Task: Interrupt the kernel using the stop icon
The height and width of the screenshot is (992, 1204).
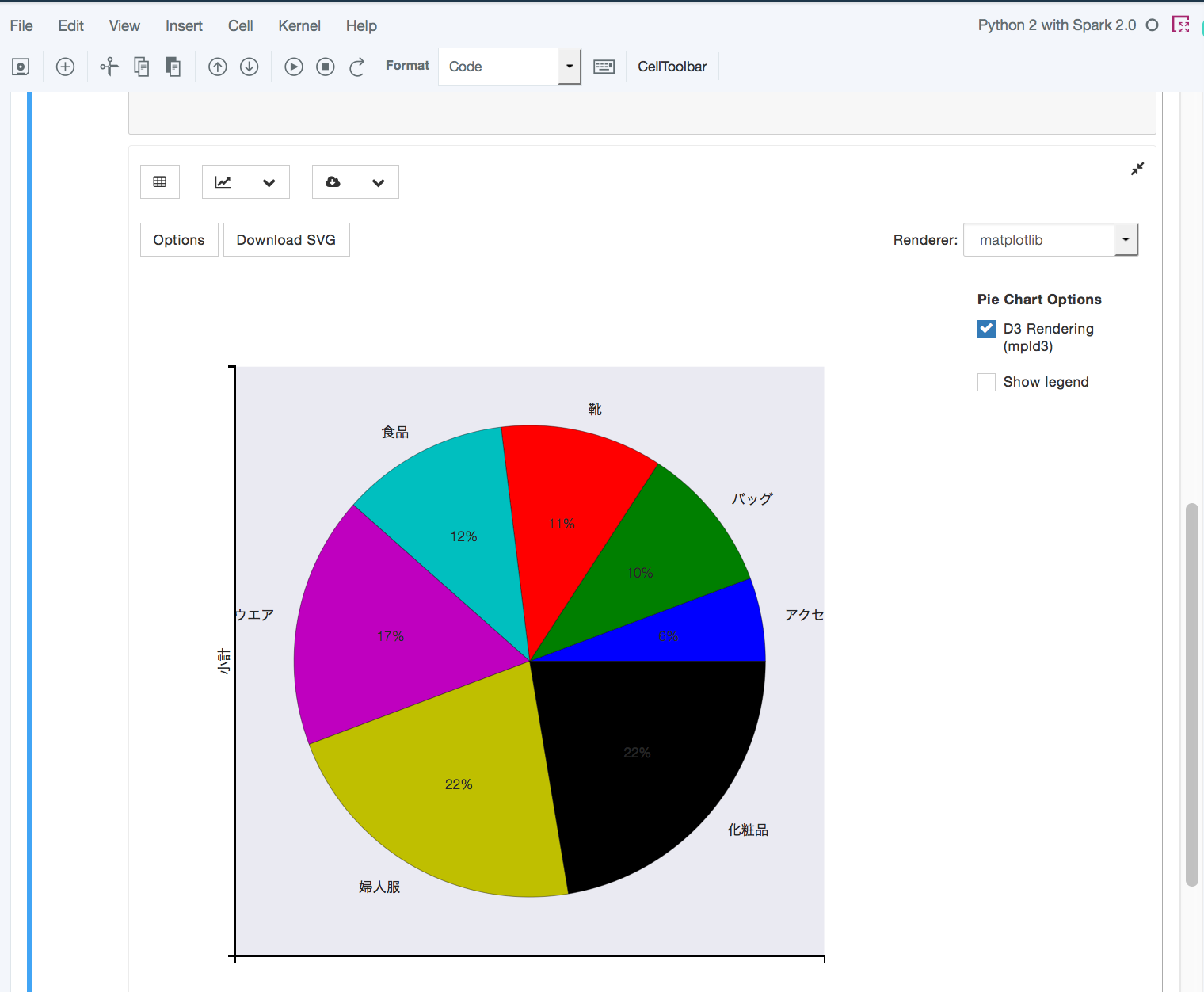Action: (325, 66)
